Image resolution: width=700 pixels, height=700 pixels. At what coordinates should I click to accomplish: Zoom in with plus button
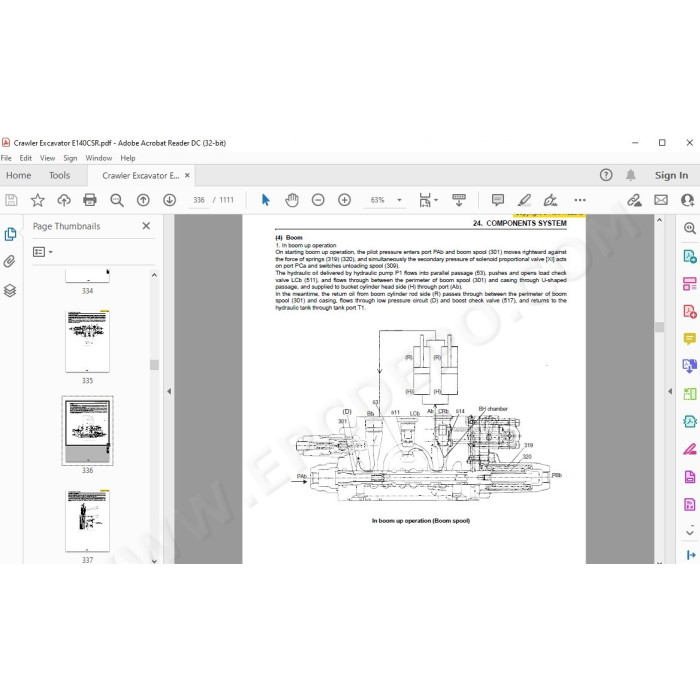coord(344,200)
